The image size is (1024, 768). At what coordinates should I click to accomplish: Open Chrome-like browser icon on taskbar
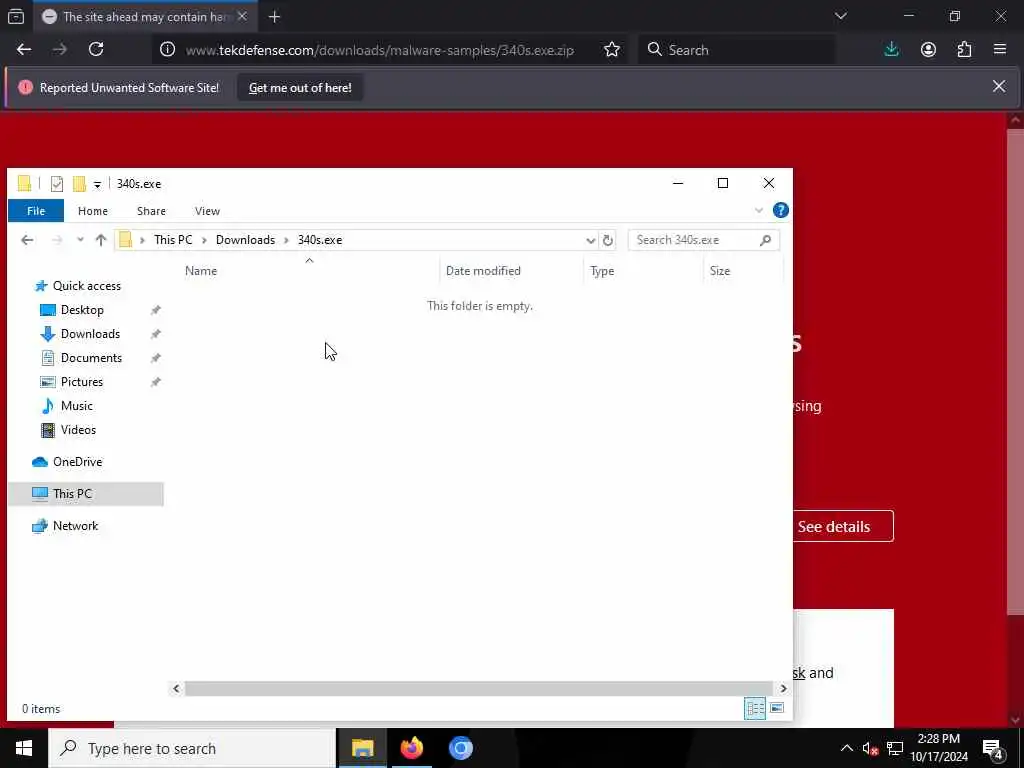[460, 748]
